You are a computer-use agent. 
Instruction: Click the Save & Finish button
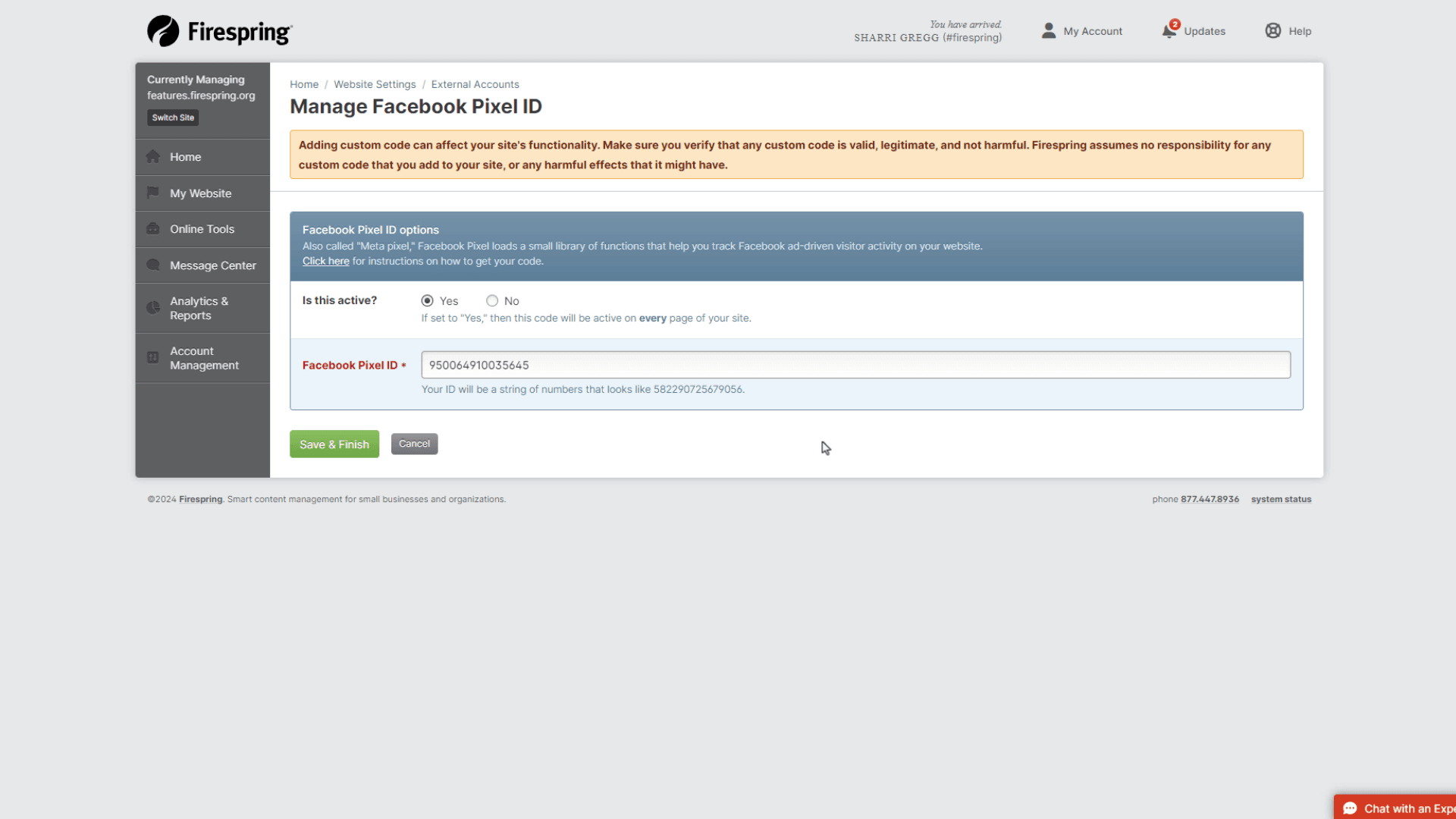tap(334, 444)
